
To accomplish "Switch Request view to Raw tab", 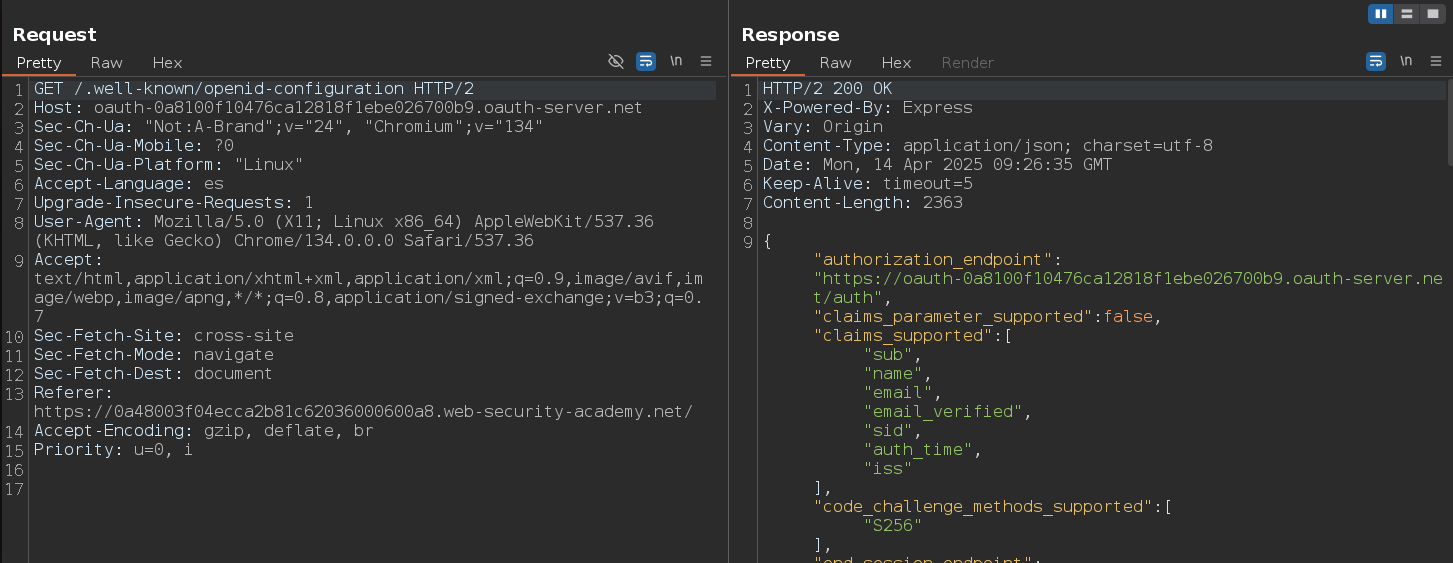I will click(107, 63).
